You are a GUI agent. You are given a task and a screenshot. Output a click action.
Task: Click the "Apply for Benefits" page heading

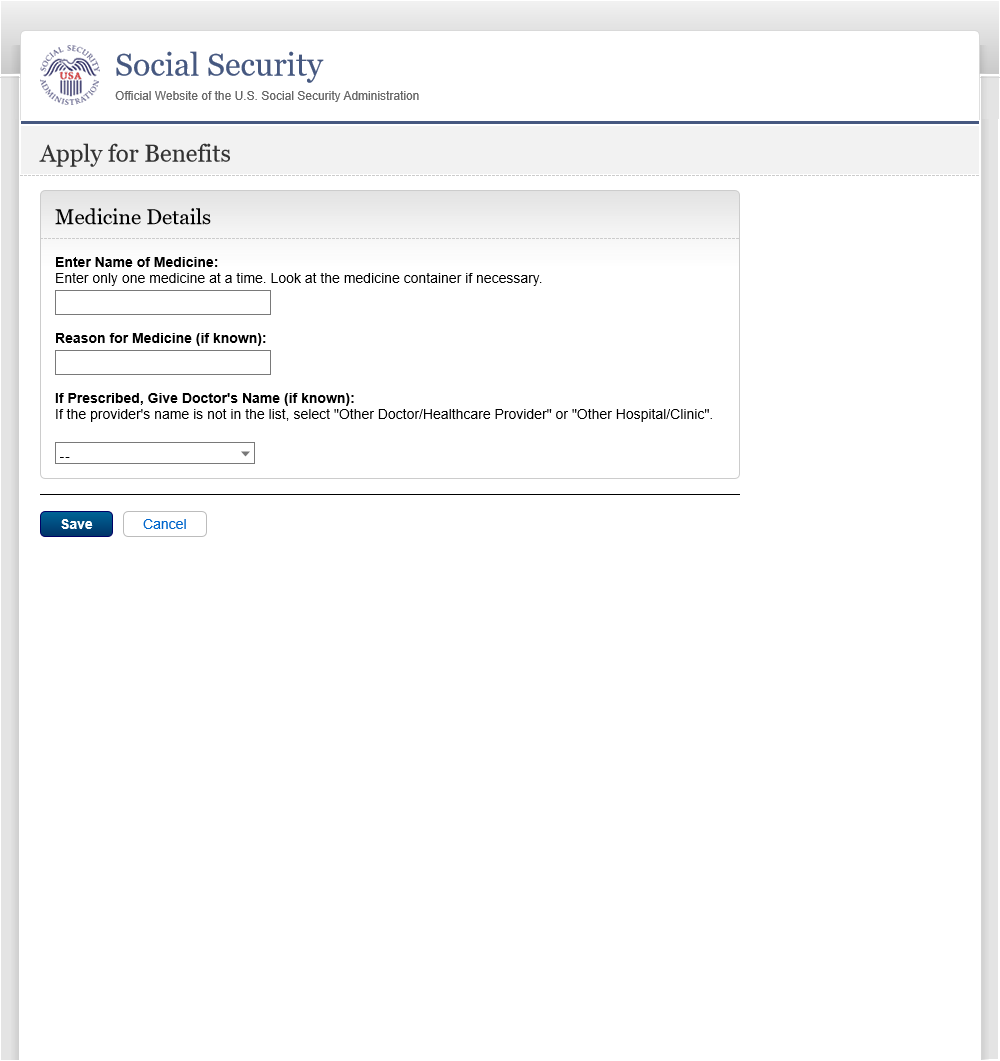tap(135, 154)
